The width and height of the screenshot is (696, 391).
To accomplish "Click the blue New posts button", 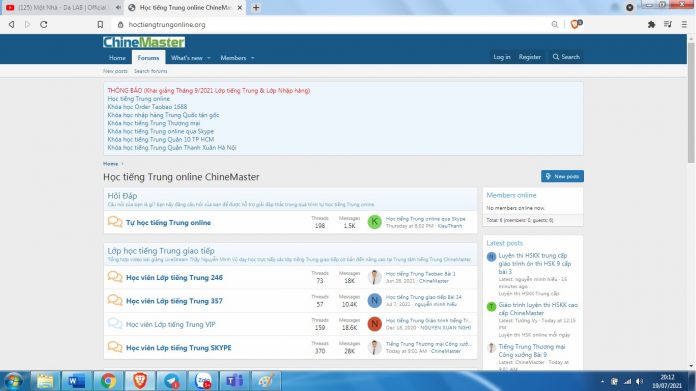I will [x=562, y=176].
